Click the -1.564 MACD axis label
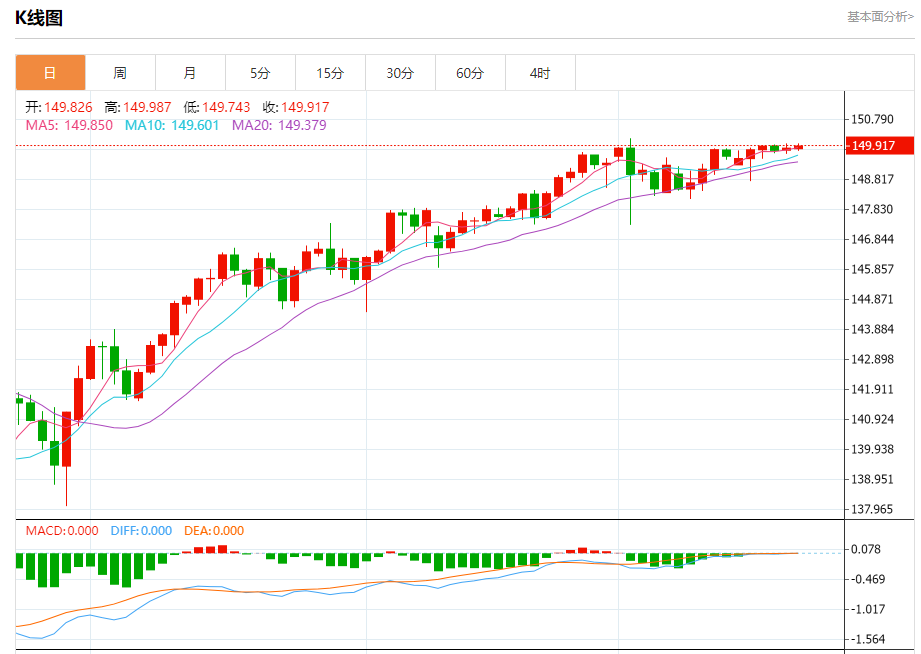Screen dimensions: 921x654 pos(868,639)
